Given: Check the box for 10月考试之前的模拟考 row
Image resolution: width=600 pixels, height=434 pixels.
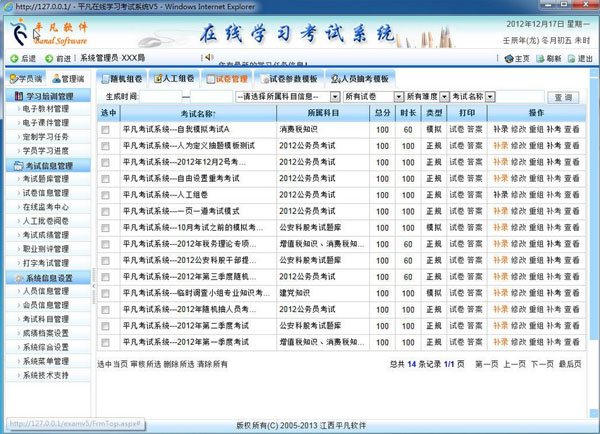Looking at the screenshot, I should [105, 228].
